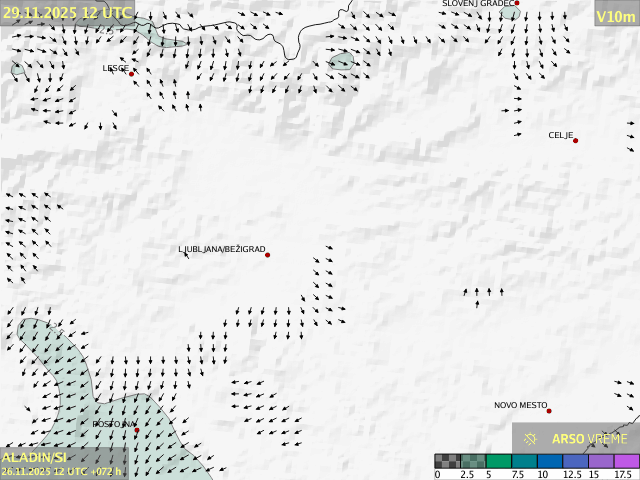Click the Ljubljana/Bežigrad red station dot
Screen dimensions: 640x480
[x=267, y=255]
